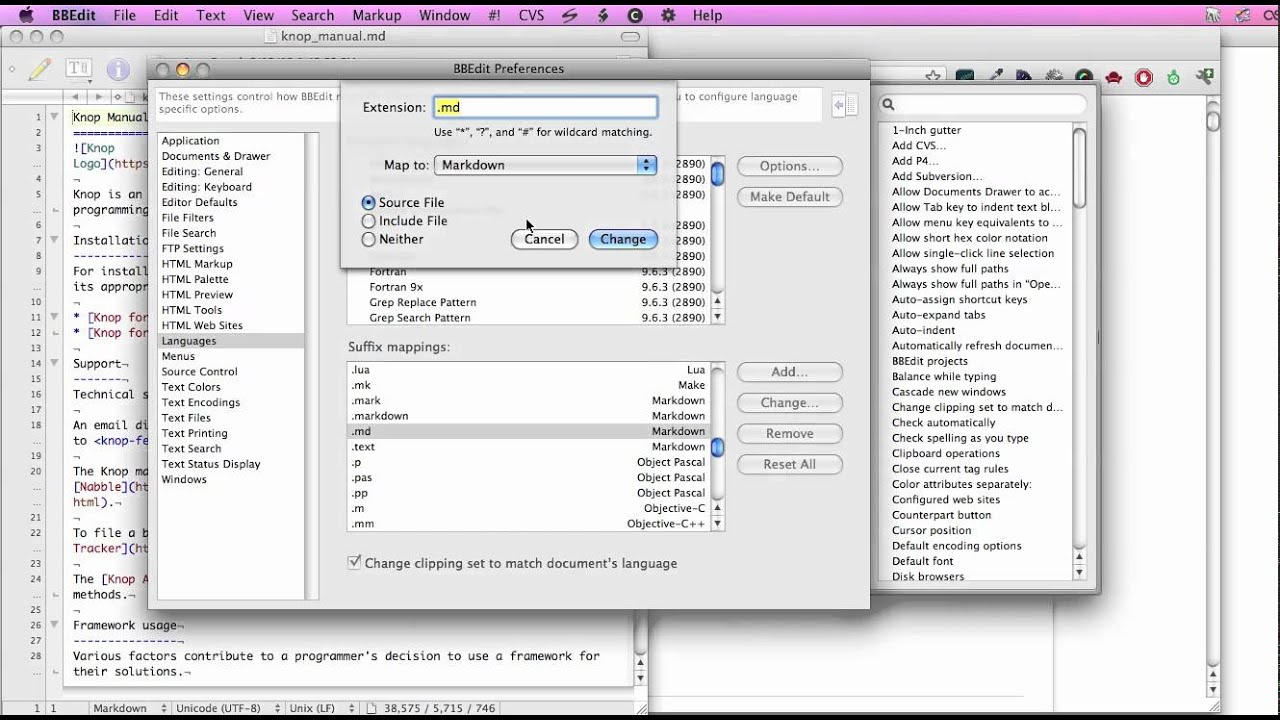Click the next document arrow in the navigation bar
The image size is (1280, 720).
click(x=99, y=97)
